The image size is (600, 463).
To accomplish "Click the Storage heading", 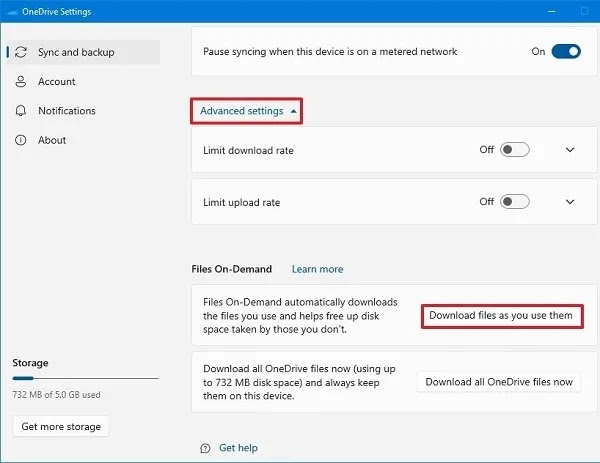I will coord(30,363).
